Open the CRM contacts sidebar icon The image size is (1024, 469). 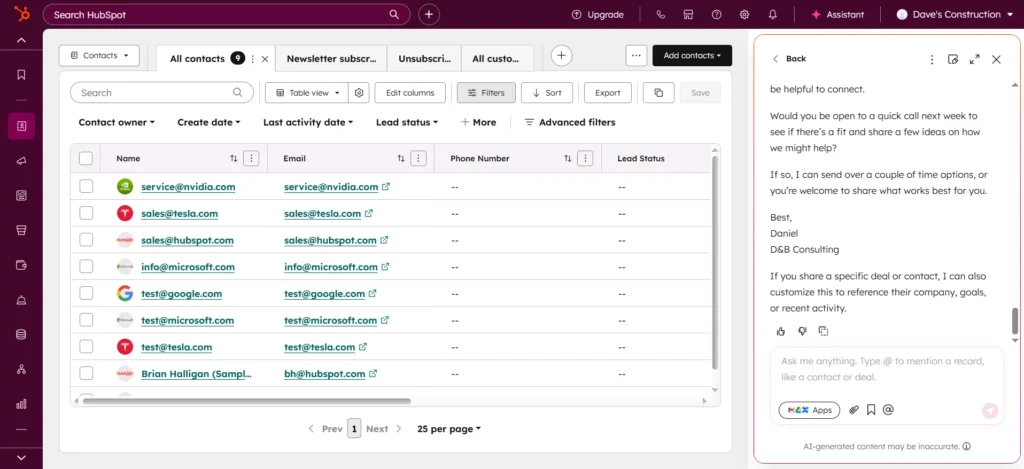[21, 126]
